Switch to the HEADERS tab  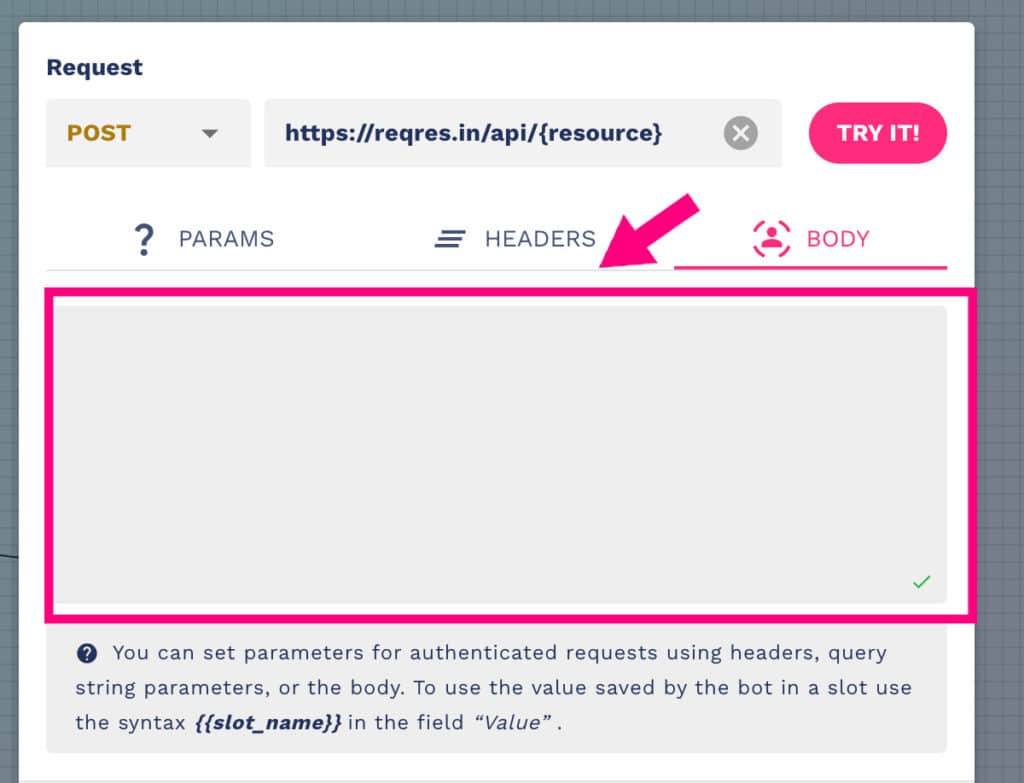coord(515,239)
